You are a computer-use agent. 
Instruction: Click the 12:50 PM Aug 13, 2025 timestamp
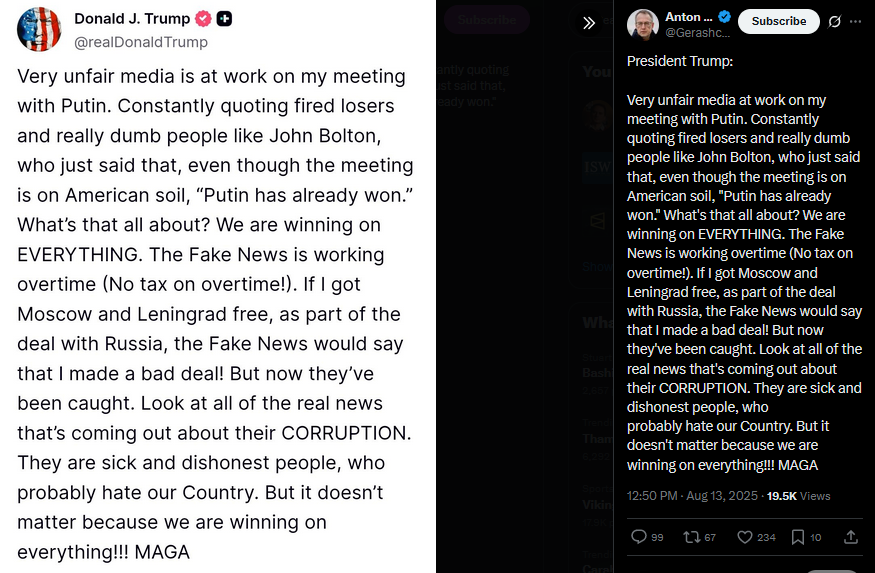pos(691,495)
